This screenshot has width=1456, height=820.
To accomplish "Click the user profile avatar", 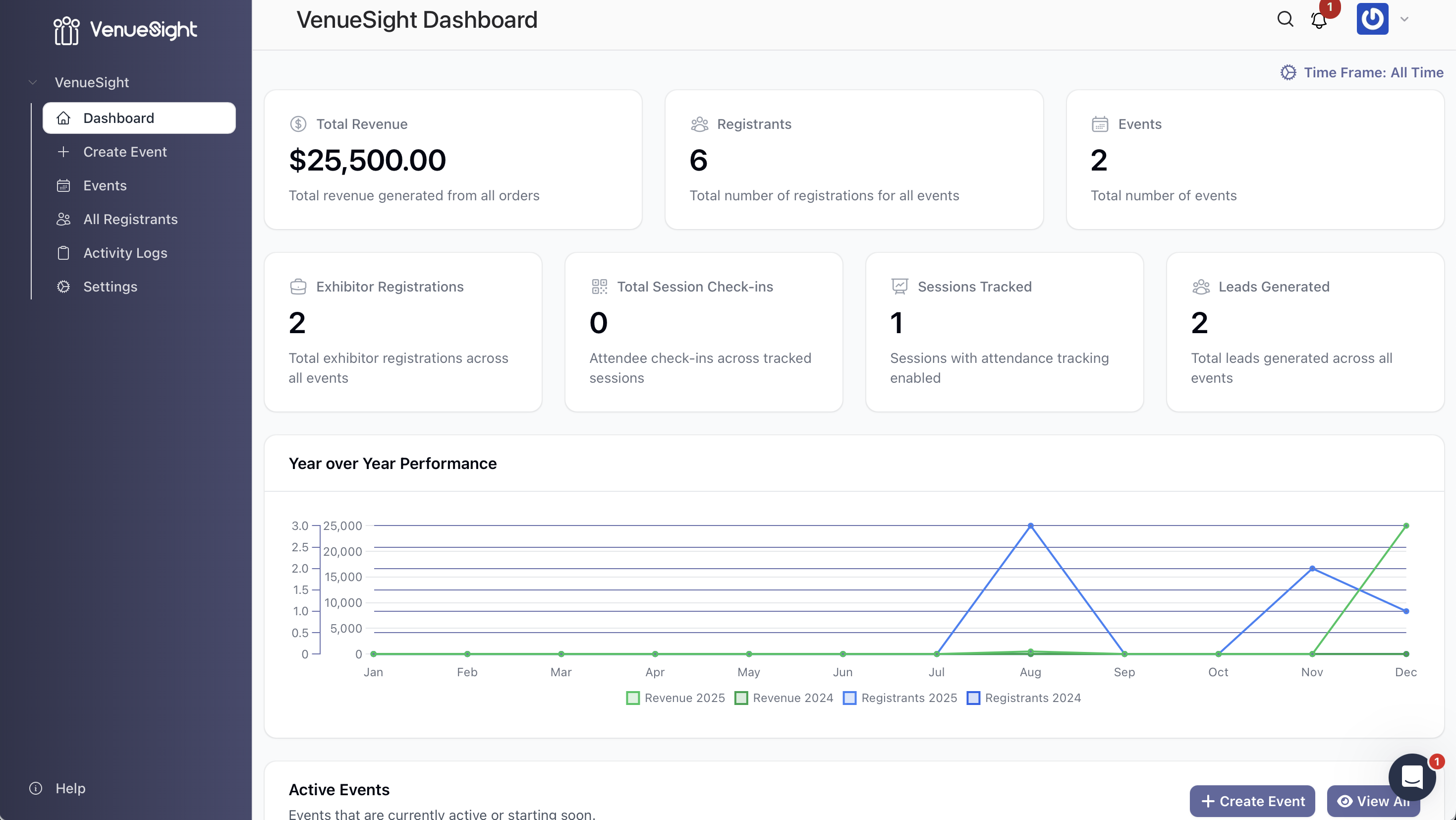I will (x=1372, y=19).
